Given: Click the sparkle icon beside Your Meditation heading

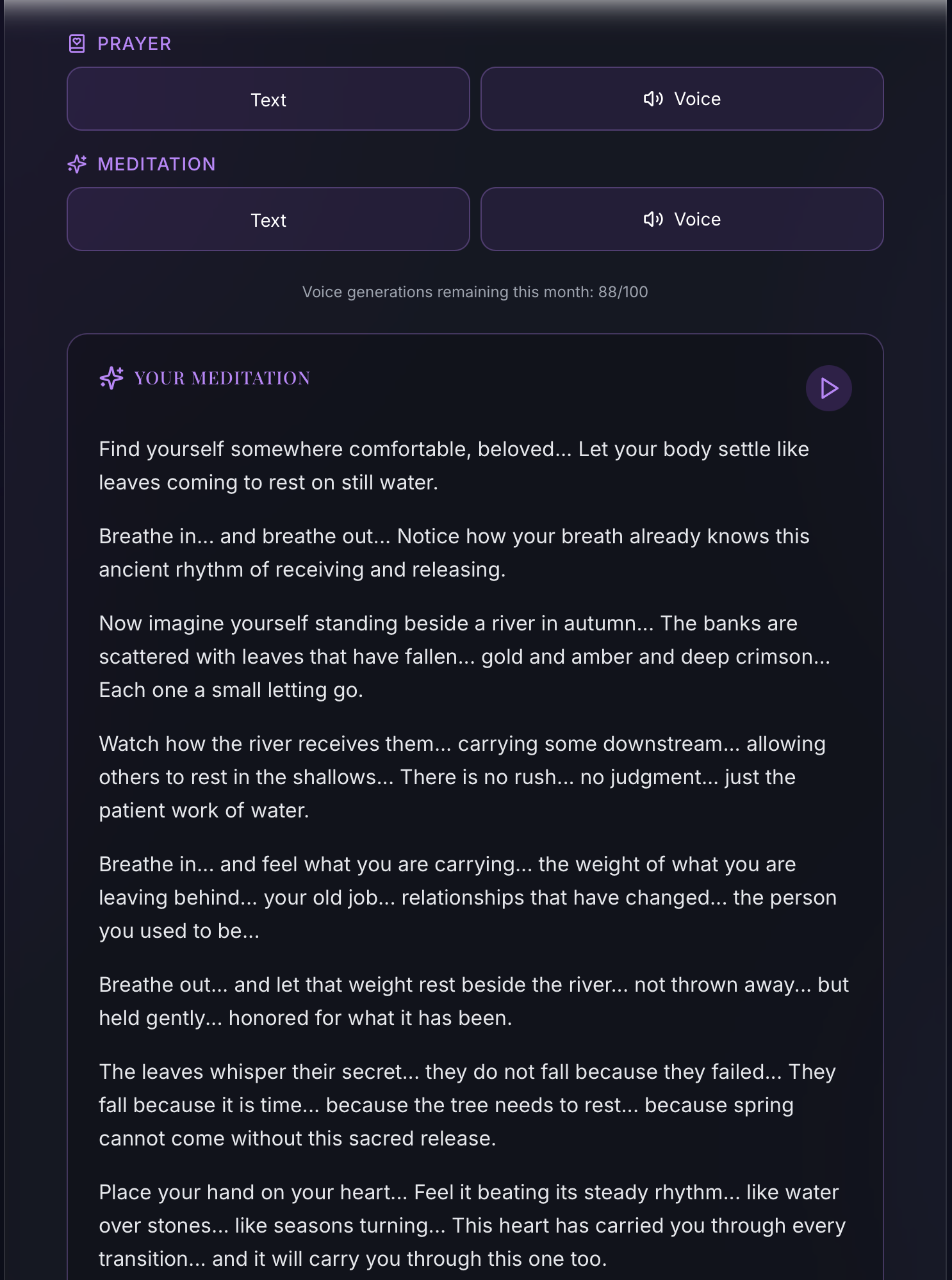Looking at the screenshot, I should pyautogui.click(x=111, y=378).
